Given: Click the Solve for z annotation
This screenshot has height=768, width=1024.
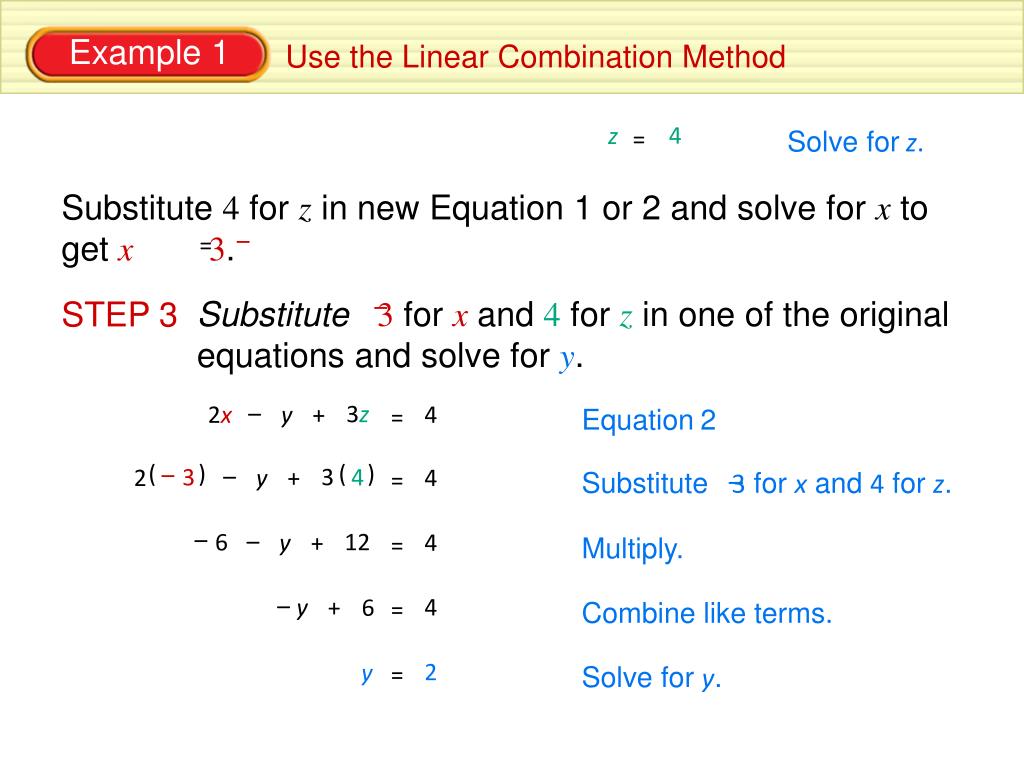Looking at the screenshot, I should pos(855,142).
